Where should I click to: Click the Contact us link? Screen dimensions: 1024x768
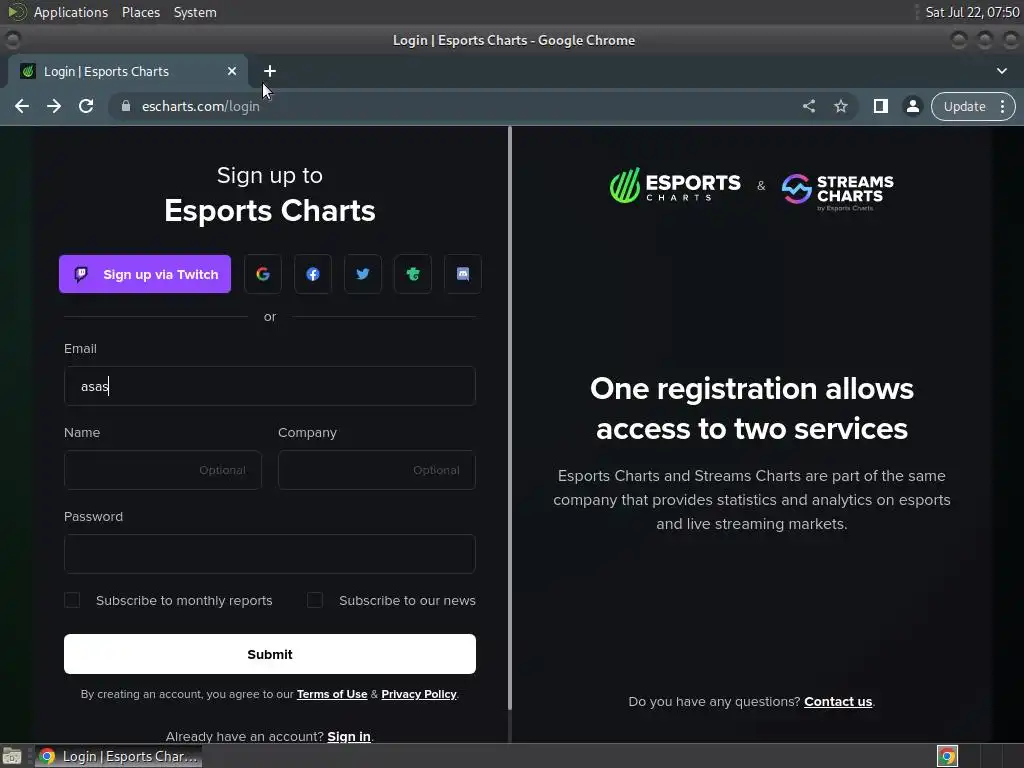pyautogui.click(x=838, y=701)
